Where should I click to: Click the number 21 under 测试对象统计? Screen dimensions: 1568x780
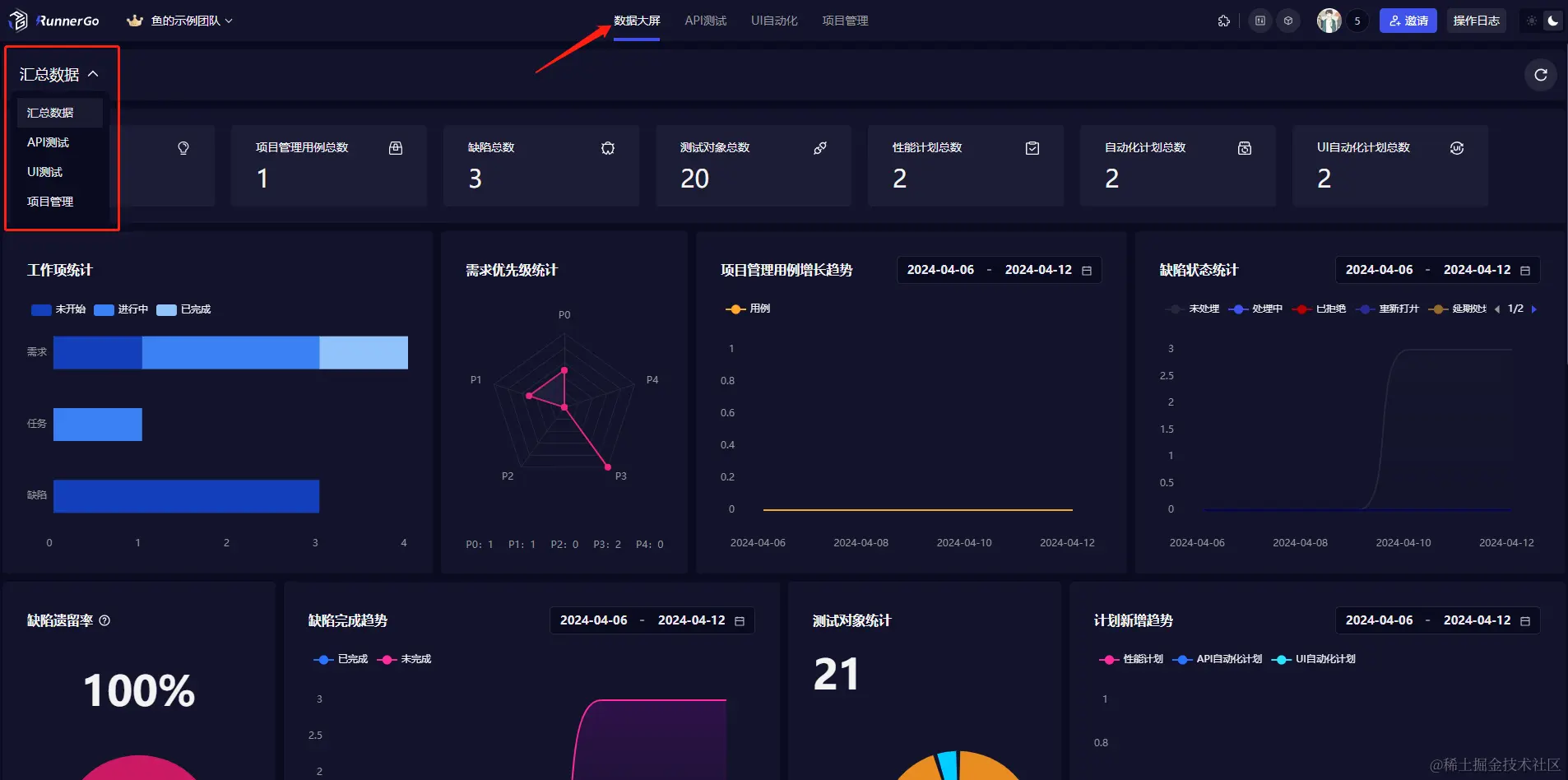pos(836,675)
